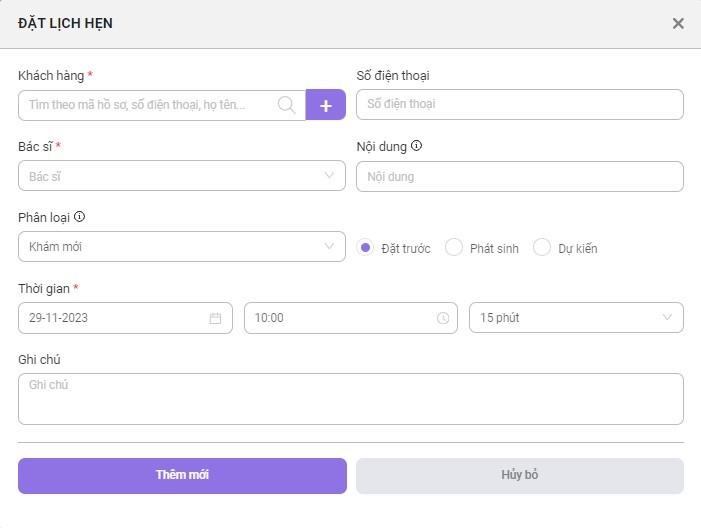
Task: Click the Hủy bỏ button
Action: click(x=520, y=476)
